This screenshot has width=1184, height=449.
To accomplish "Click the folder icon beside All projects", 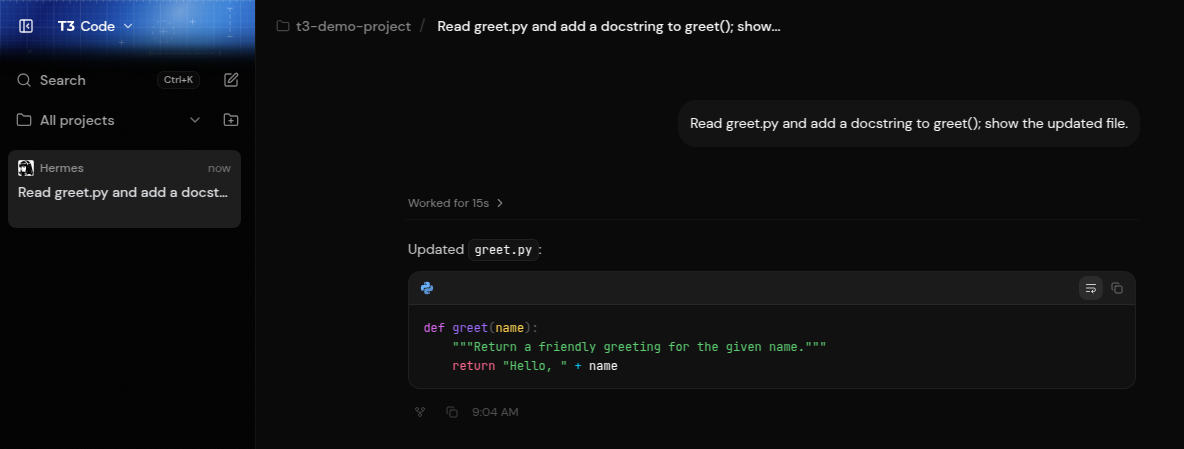I will click(x=24, y=120).
